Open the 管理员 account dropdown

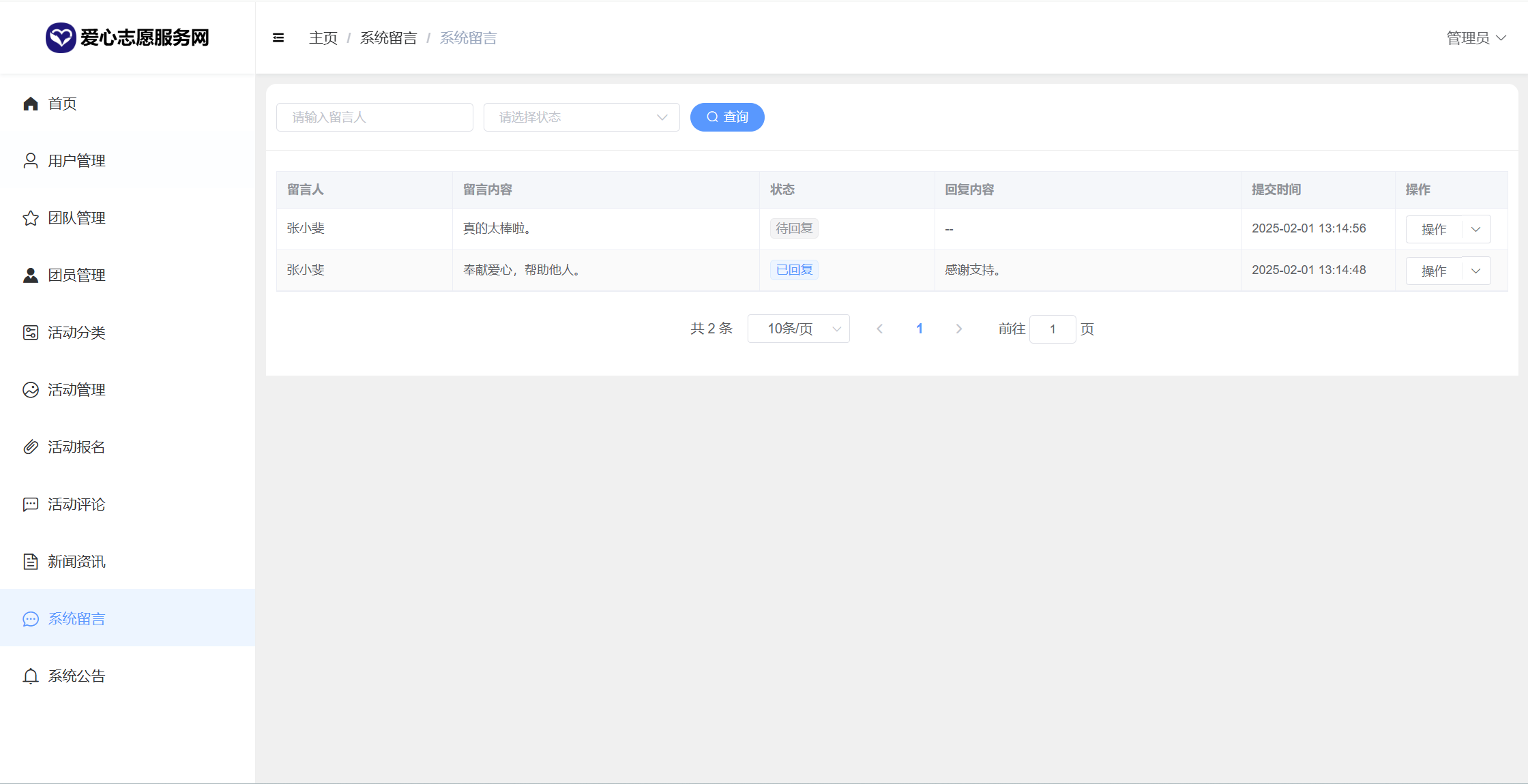(1475, 38)
